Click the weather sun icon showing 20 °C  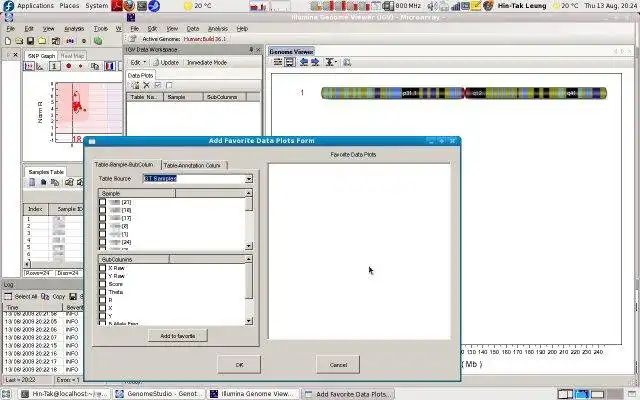coord(188,6)
